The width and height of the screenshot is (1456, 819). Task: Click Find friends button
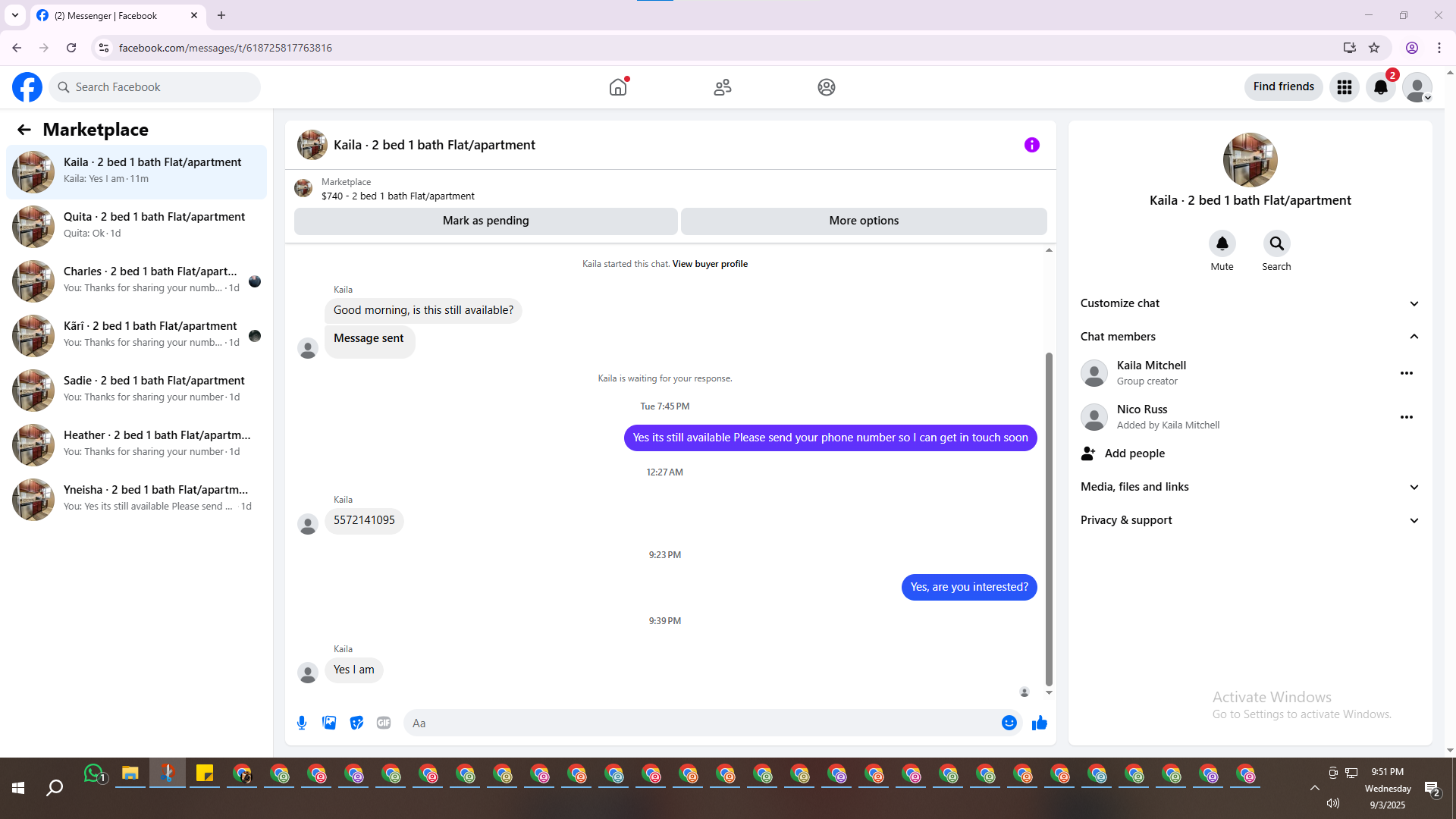click(1284, 87)
